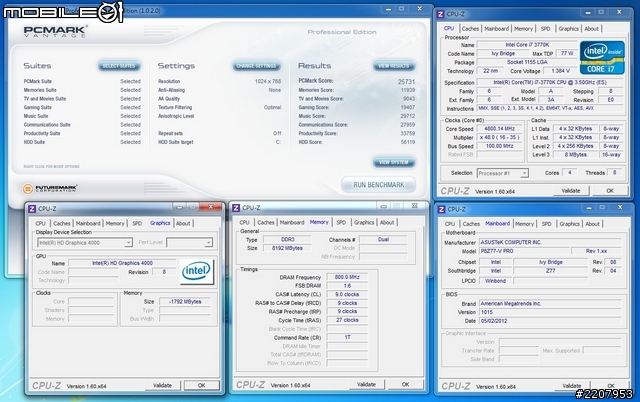Switch to About tab in Memory CPU-Z window
This screenshot has height=402, width=640.
[387, 222]
